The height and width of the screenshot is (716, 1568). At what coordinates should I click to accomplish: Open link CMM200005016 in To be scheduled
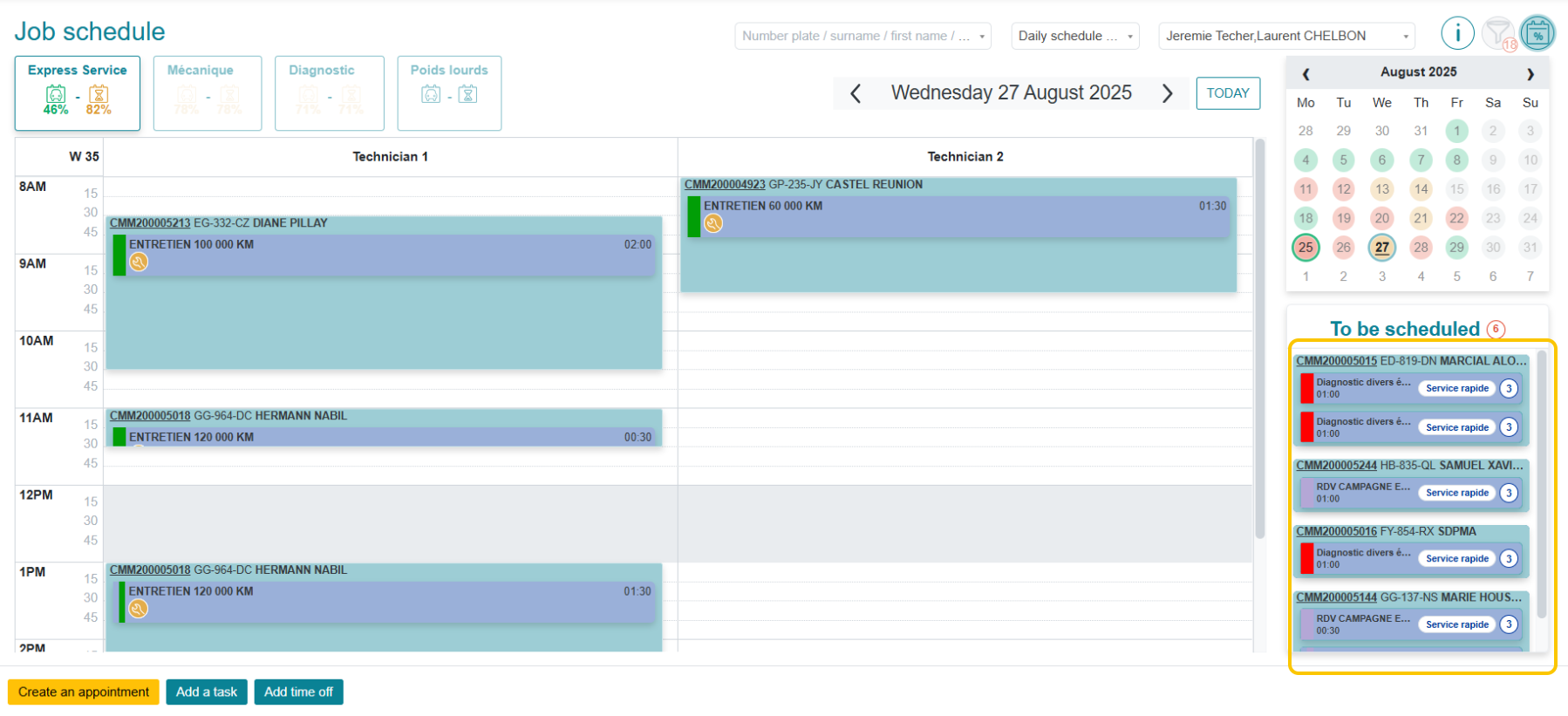(1336, 531)
